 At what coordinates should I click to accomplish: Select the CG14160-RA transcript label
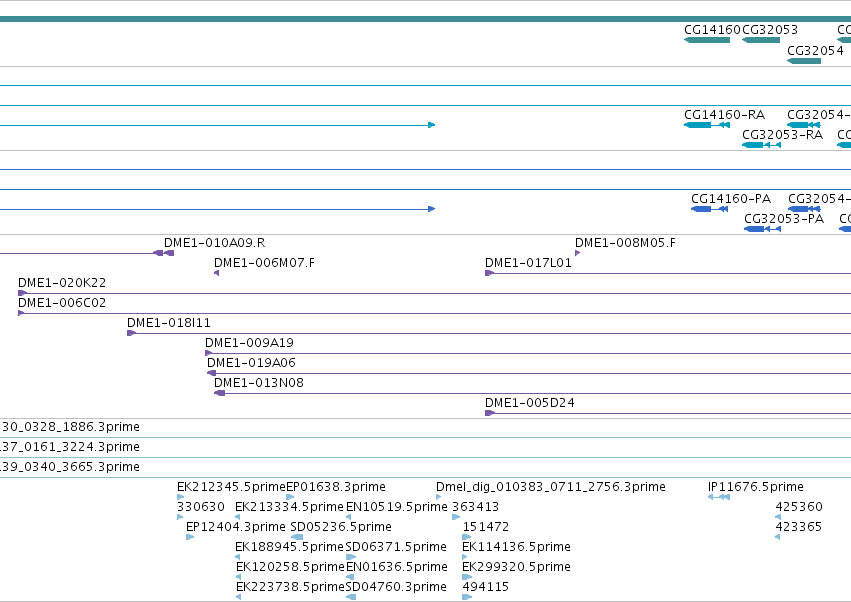point(725,115)
